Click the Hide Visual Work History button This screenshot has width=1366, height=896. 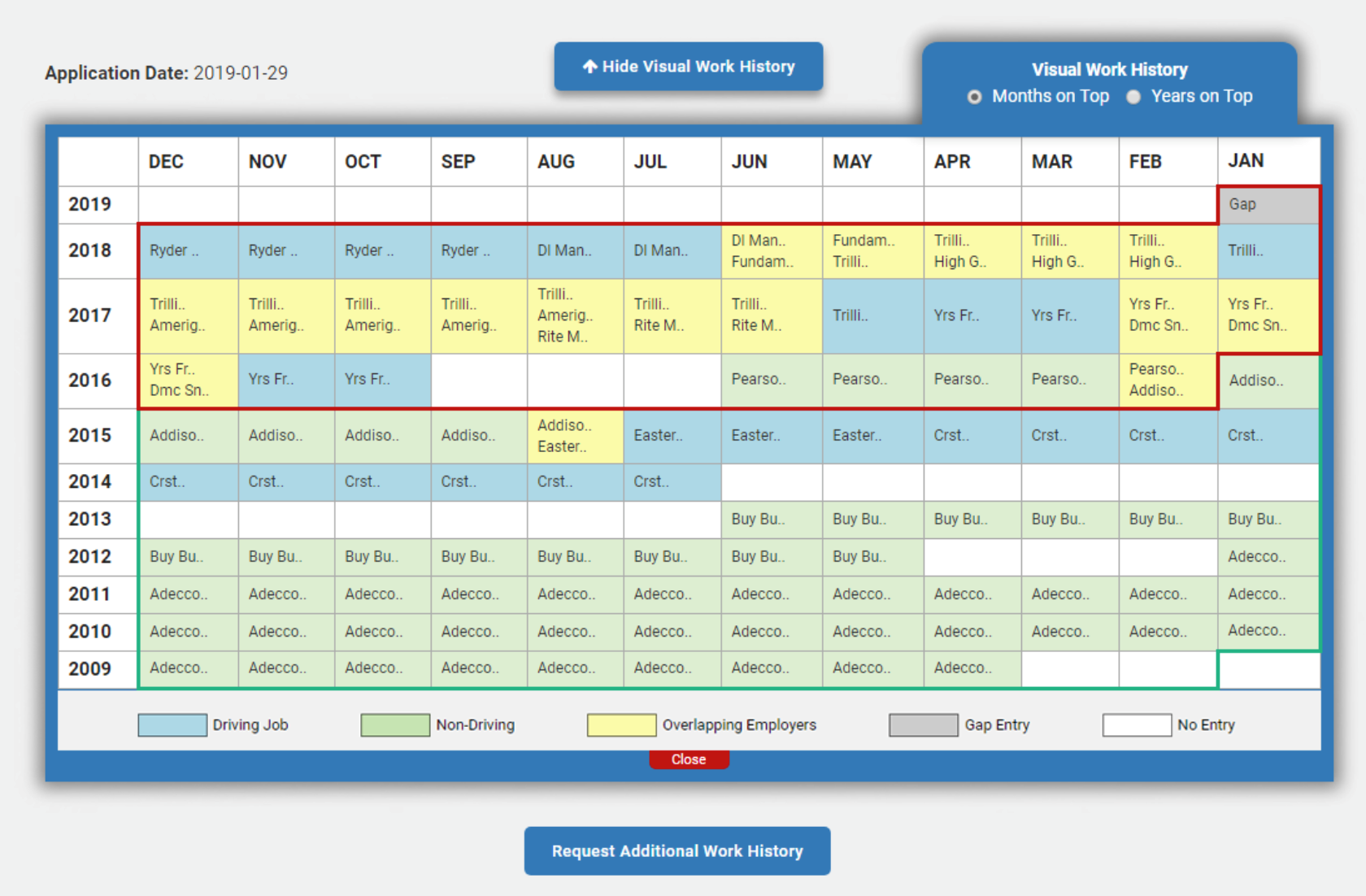pos(688,67)
